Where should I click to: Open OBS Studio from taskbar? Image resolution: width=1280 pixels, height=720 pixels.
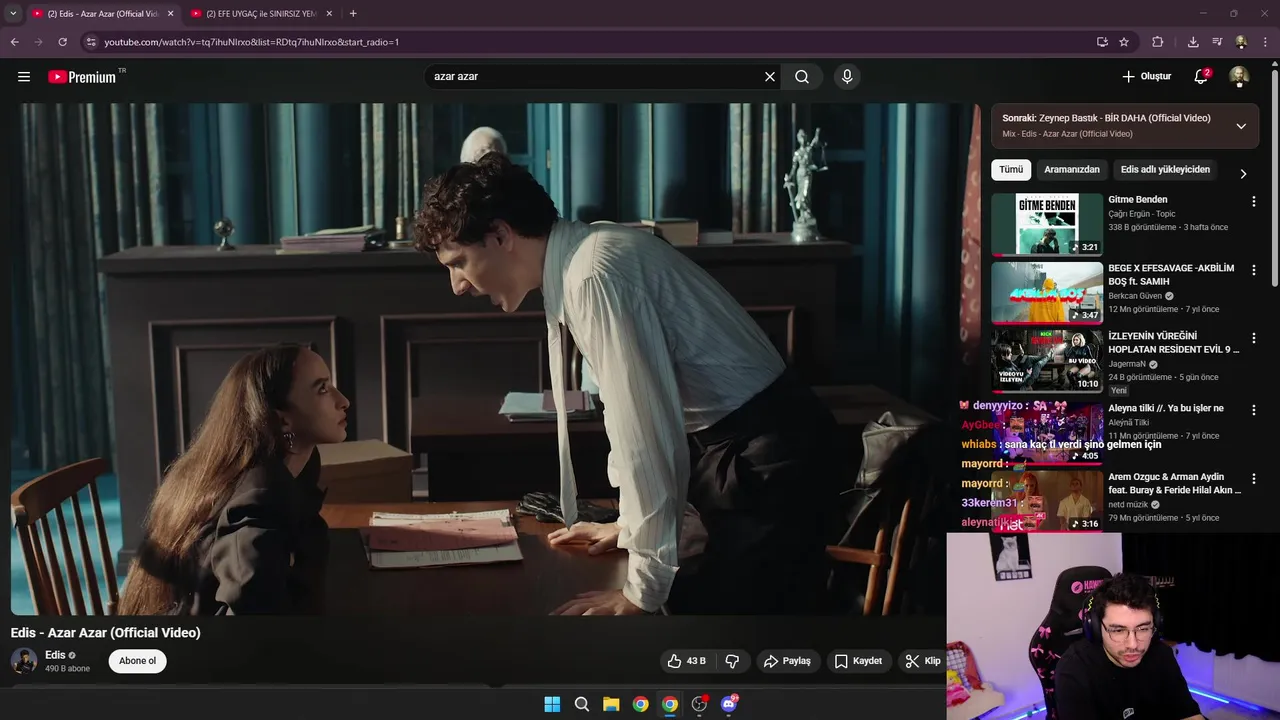click(x=699, y=704)
